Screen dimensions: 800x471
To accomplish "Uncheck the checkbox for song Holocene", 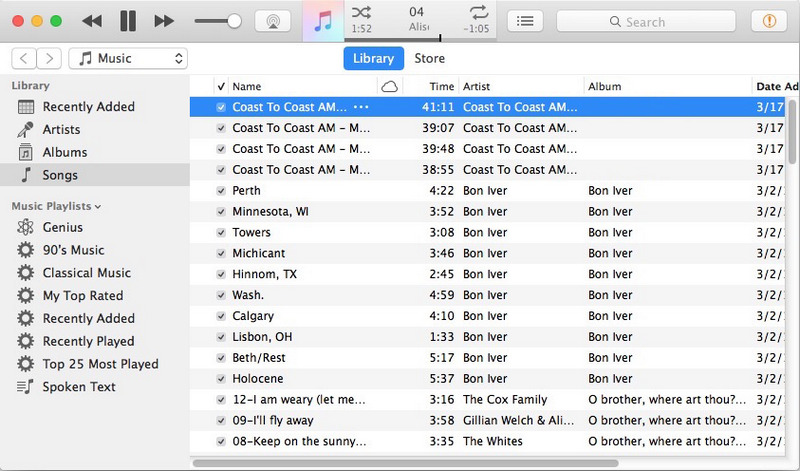I will click(x=221, y=379).
